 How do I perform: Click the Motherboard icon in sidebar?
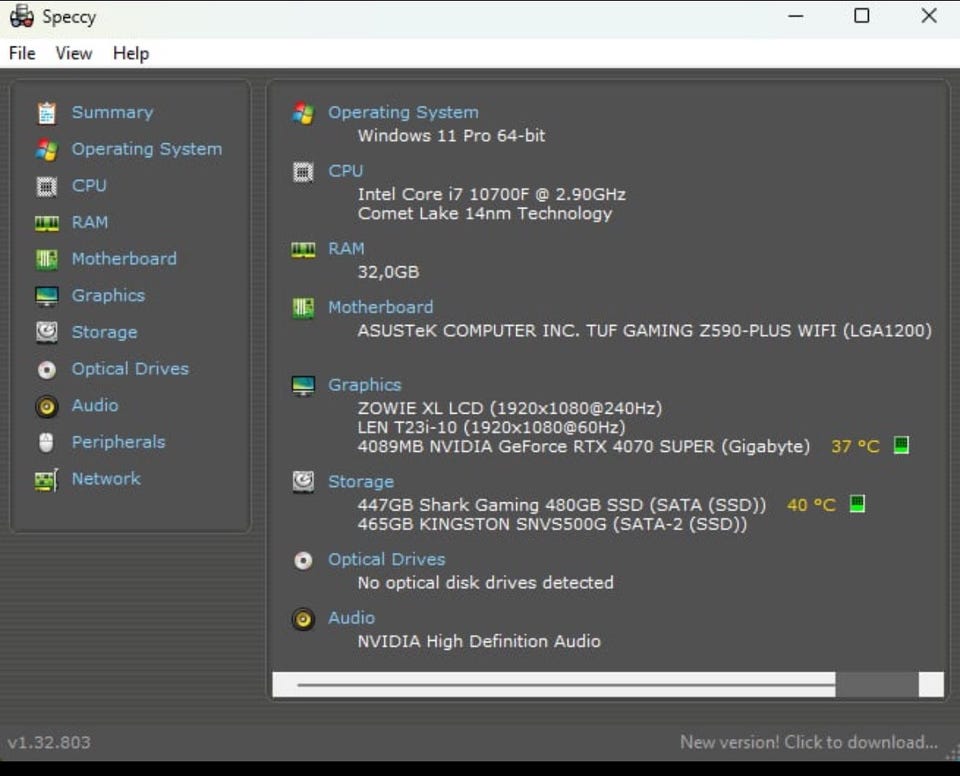[x=47, y=259]
